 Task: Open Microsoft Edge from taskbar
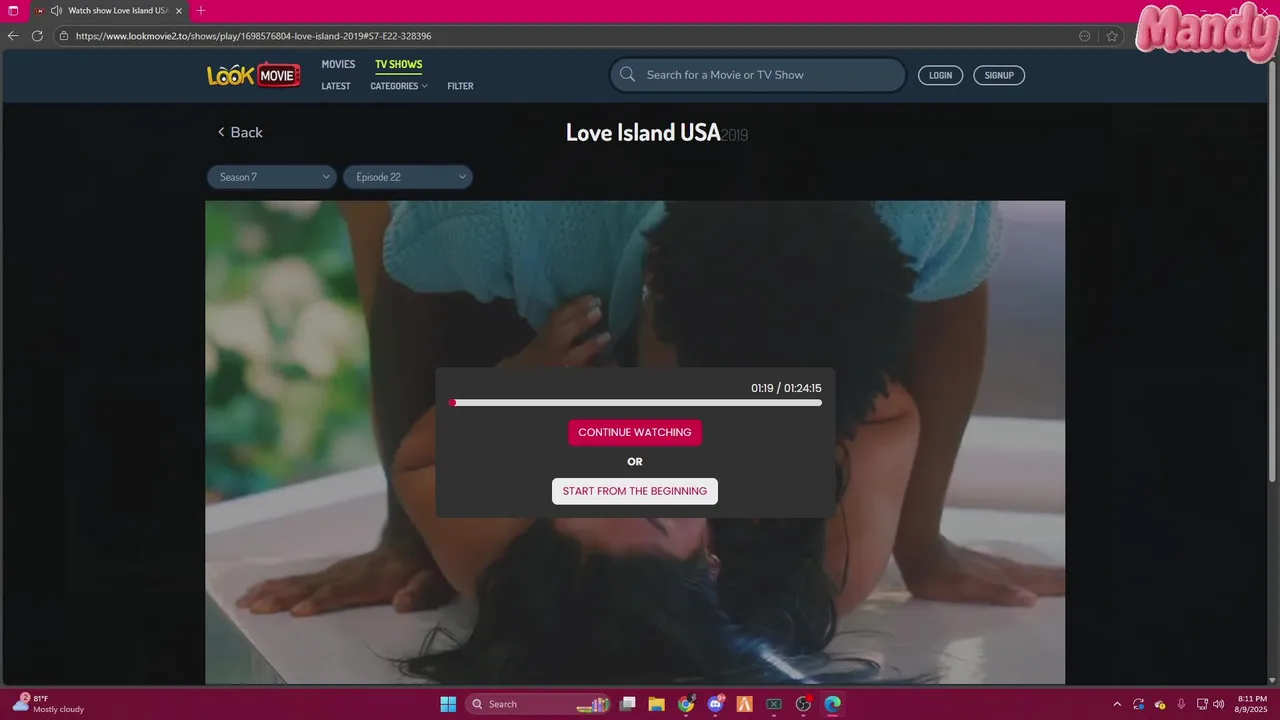coord(832,704)
